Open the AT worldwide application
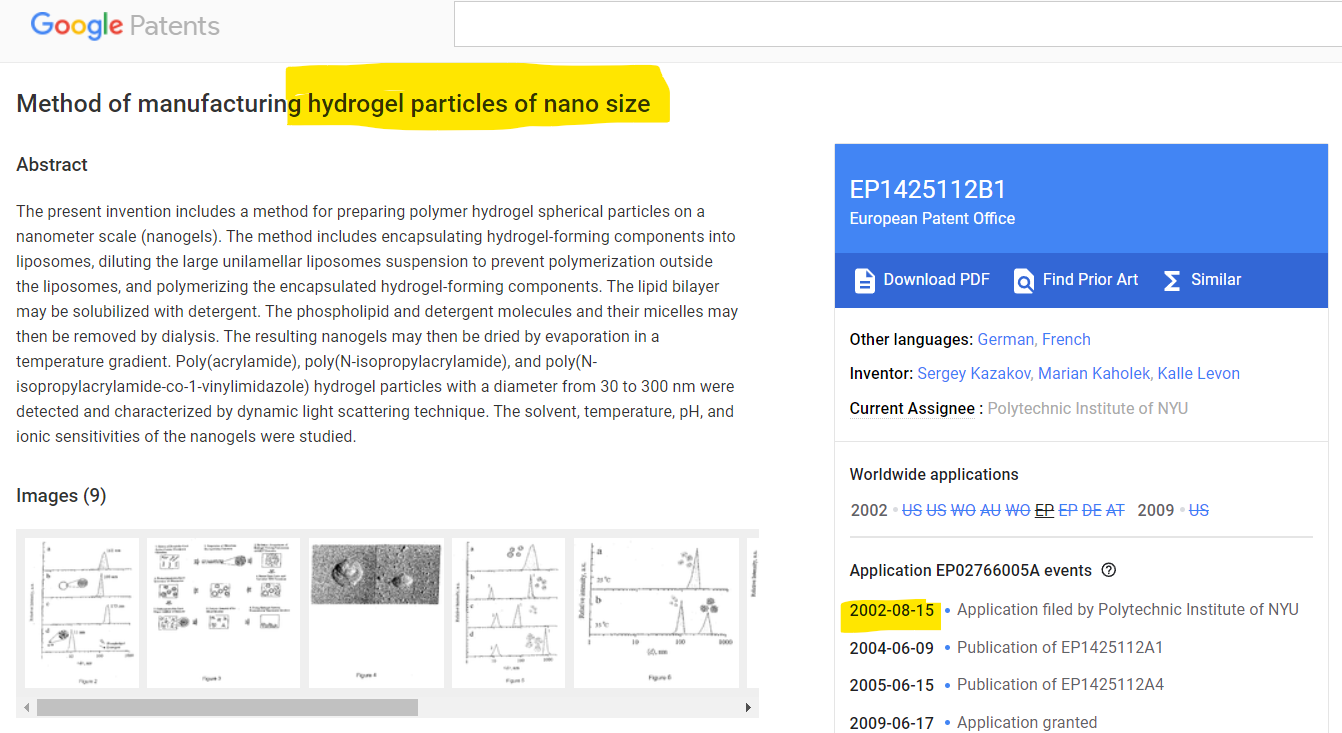The height and width of the screenshot is (733, 1342). tap(1116, 510)
